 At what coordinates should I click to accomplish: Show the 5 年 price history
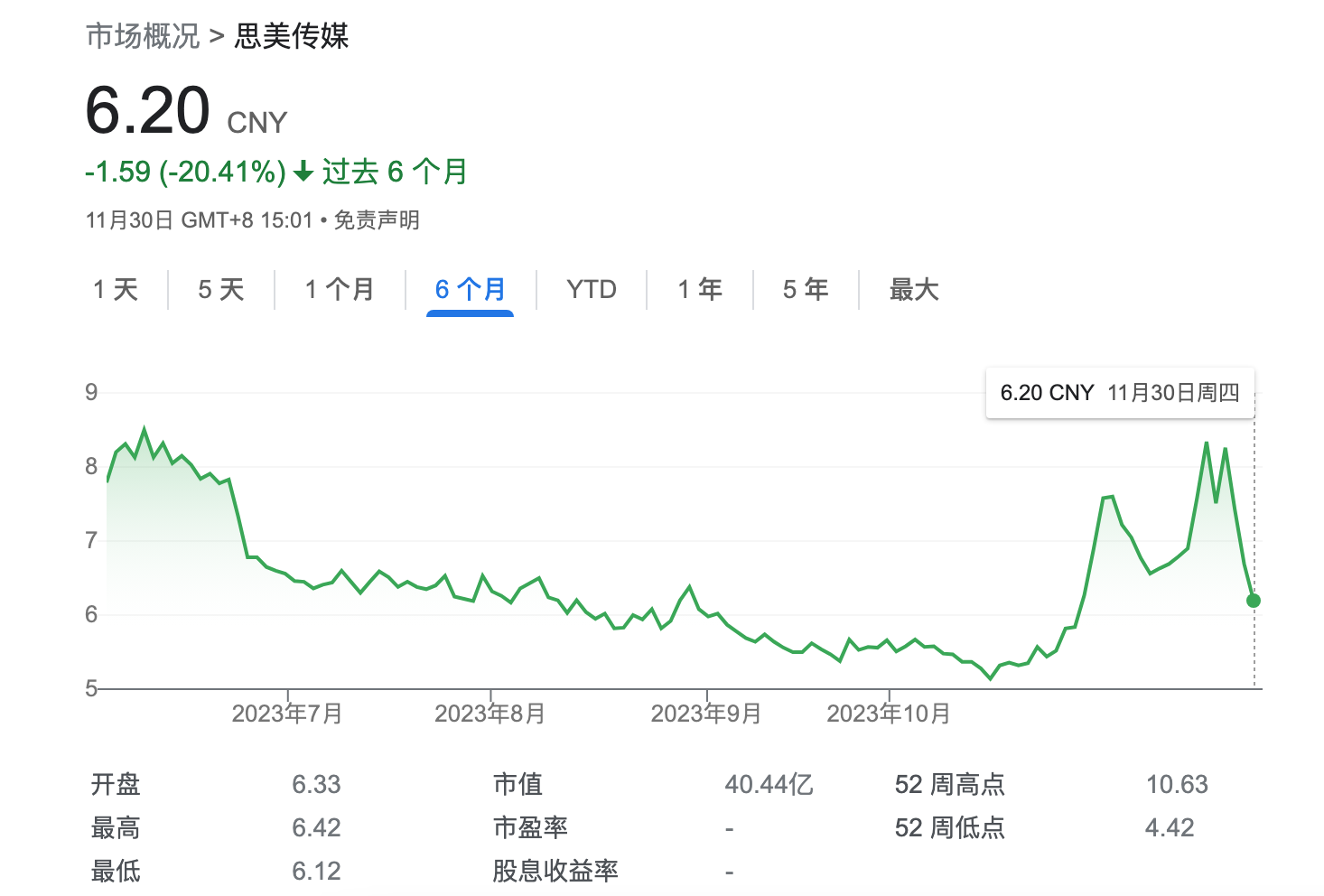(x=806, y=289)
